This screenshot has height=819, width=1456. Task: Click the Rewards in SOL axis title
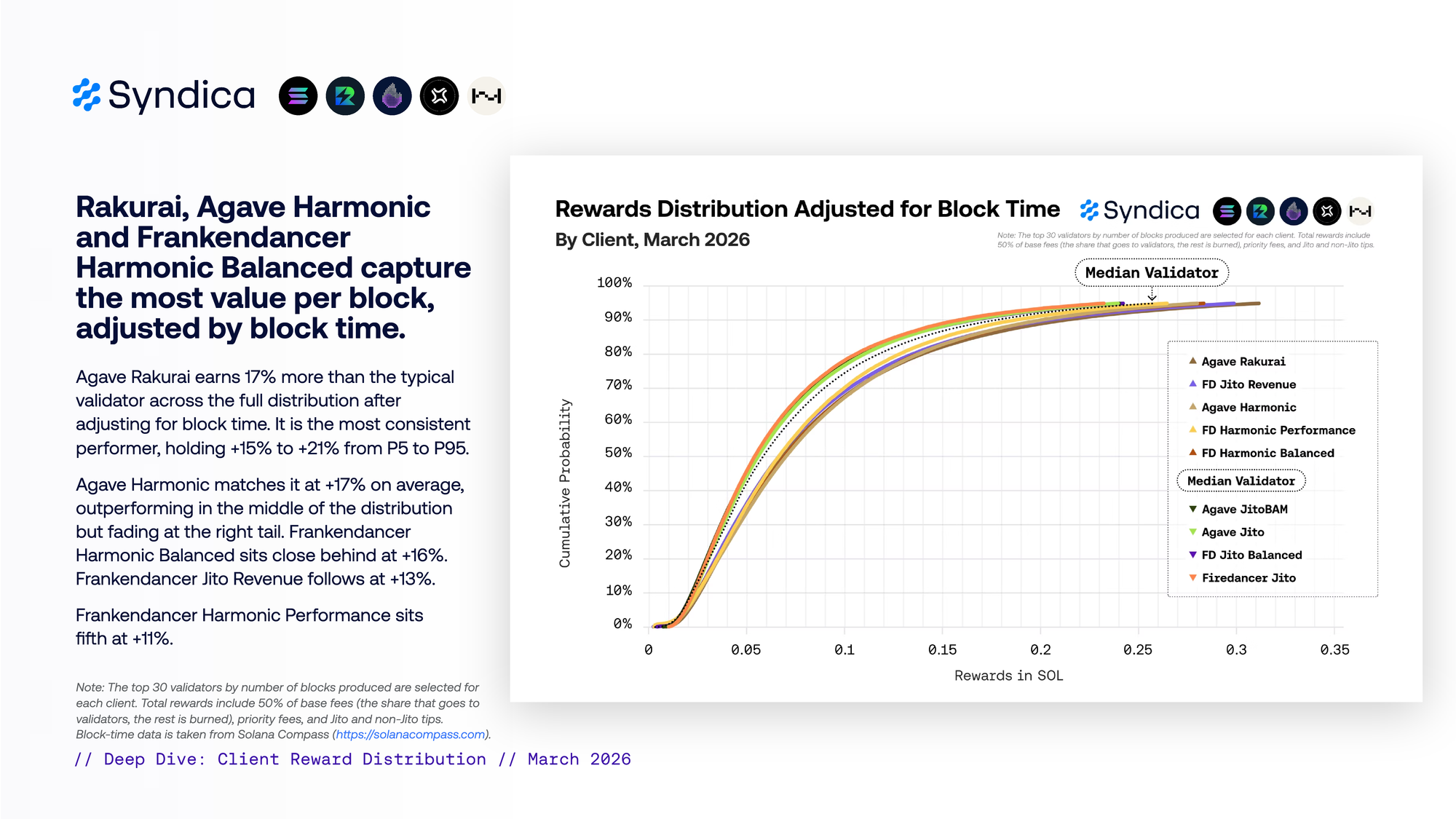[1008, 676]
